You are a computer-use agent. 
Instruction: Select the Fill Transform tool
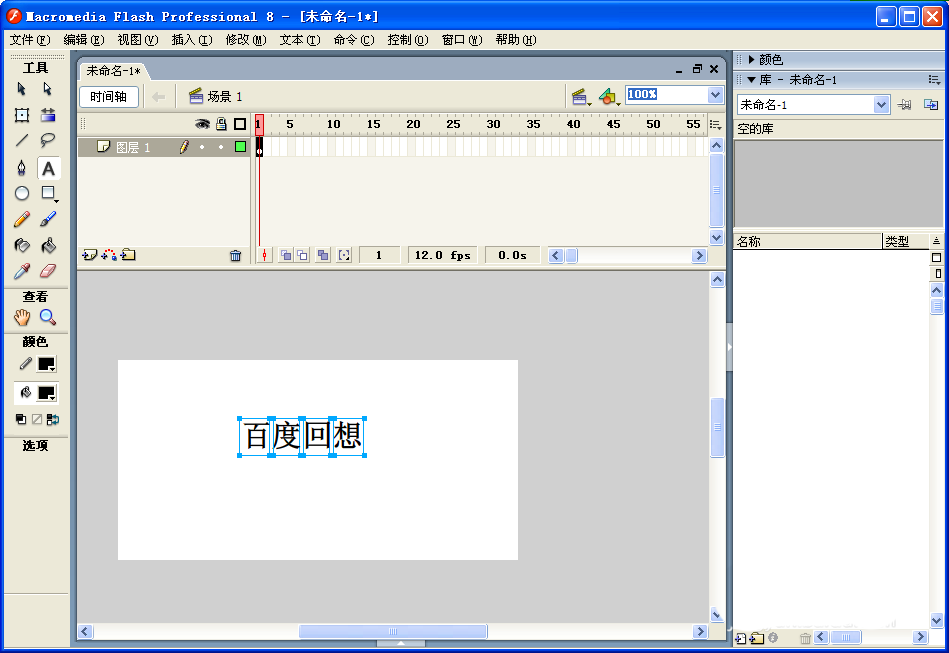point(48,115)
